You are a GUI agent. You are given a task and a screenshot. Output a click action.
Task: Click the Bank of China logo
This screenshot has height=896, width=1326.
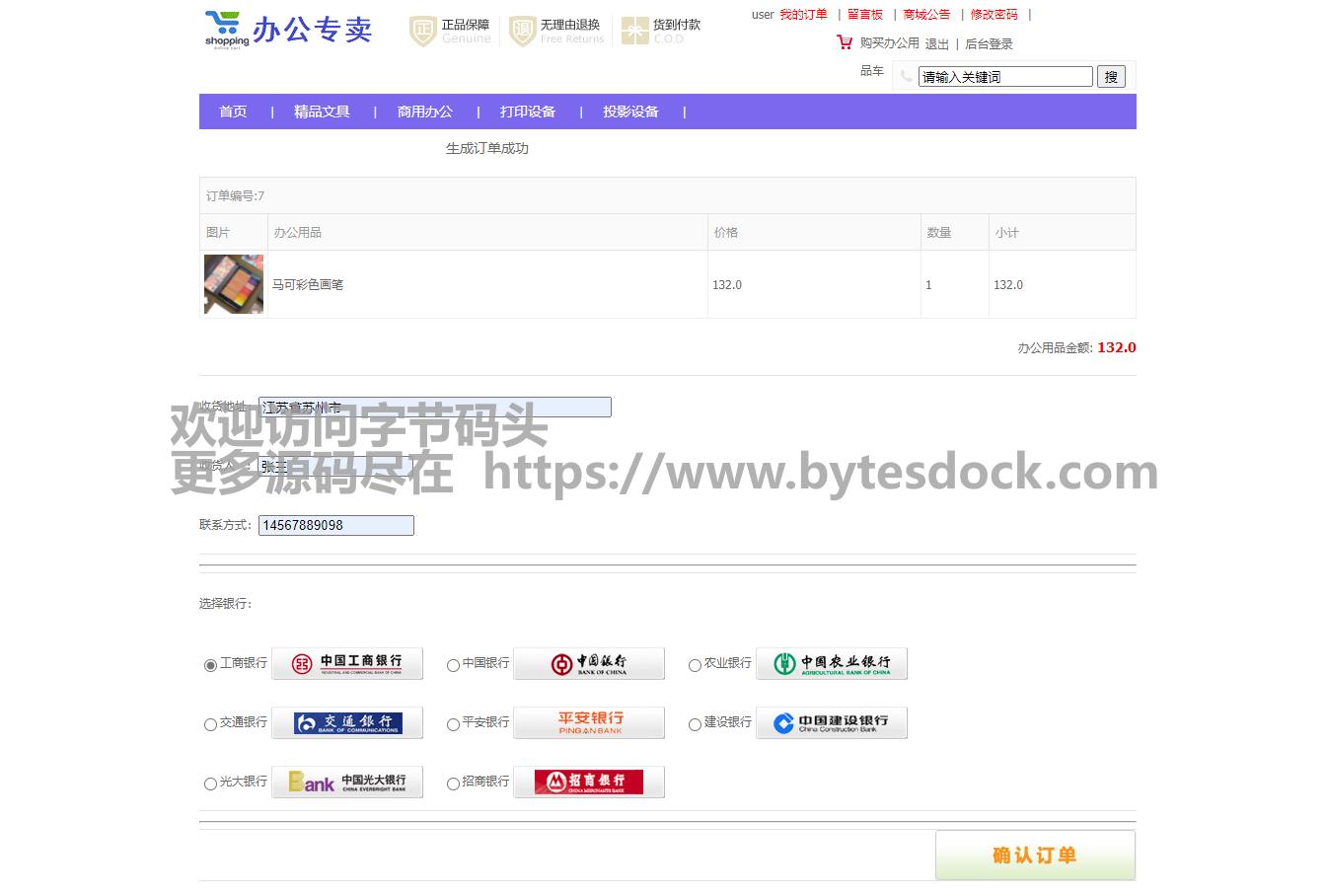pos(589,664)
